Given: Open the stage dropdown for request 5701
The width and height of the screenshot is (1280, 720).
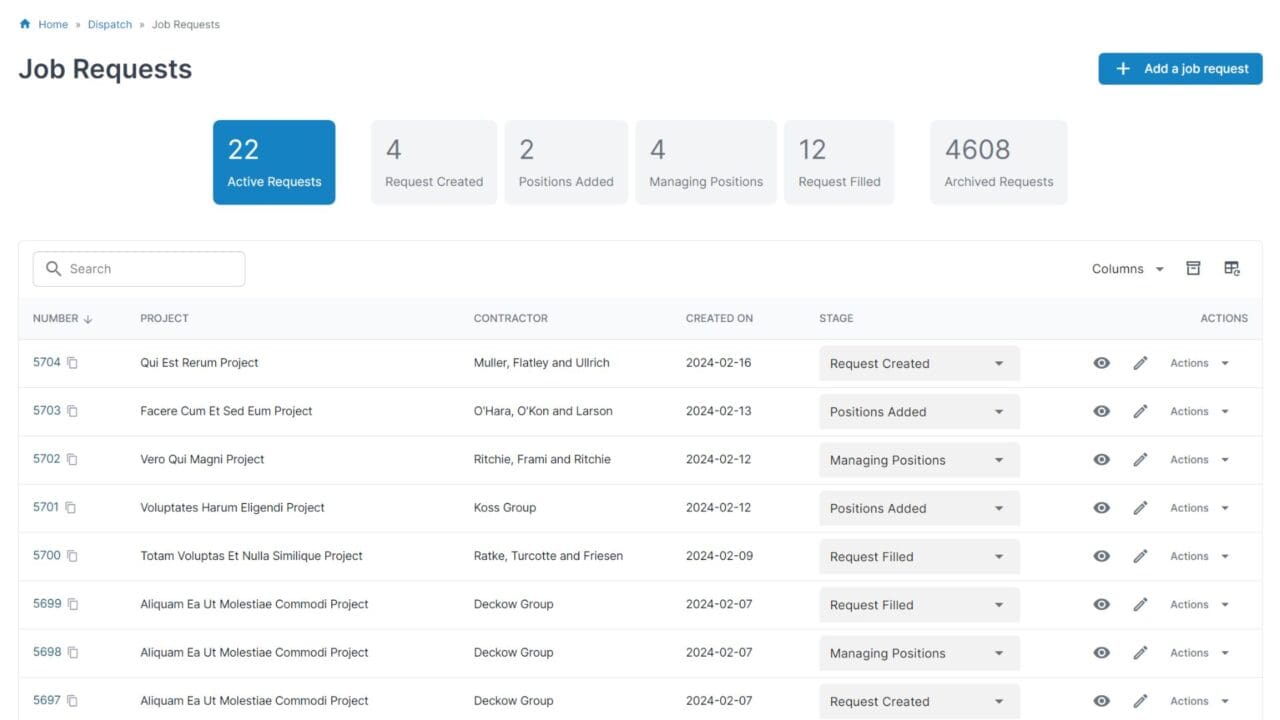Looking at the screenshot, I should 918,508.
